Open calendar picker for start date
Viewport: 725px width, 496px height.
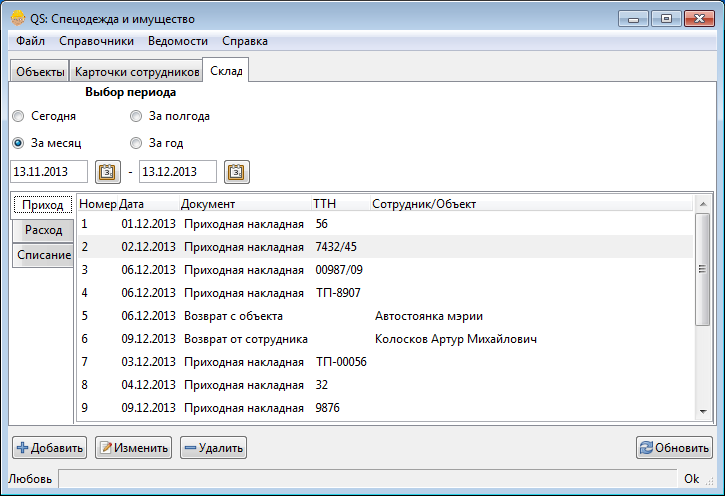[x=108, y=172]
